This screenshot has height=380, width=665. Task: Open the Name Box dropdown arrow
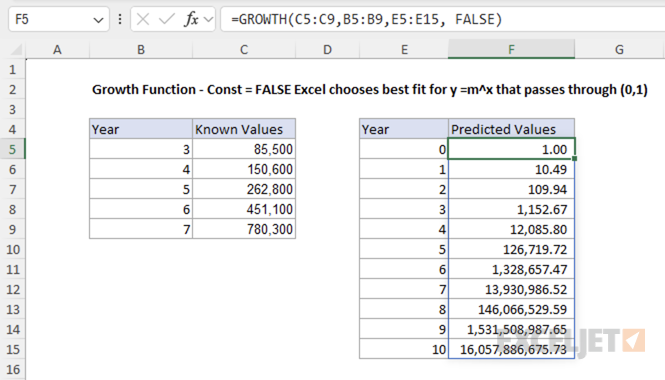click(x=98, y=20)
